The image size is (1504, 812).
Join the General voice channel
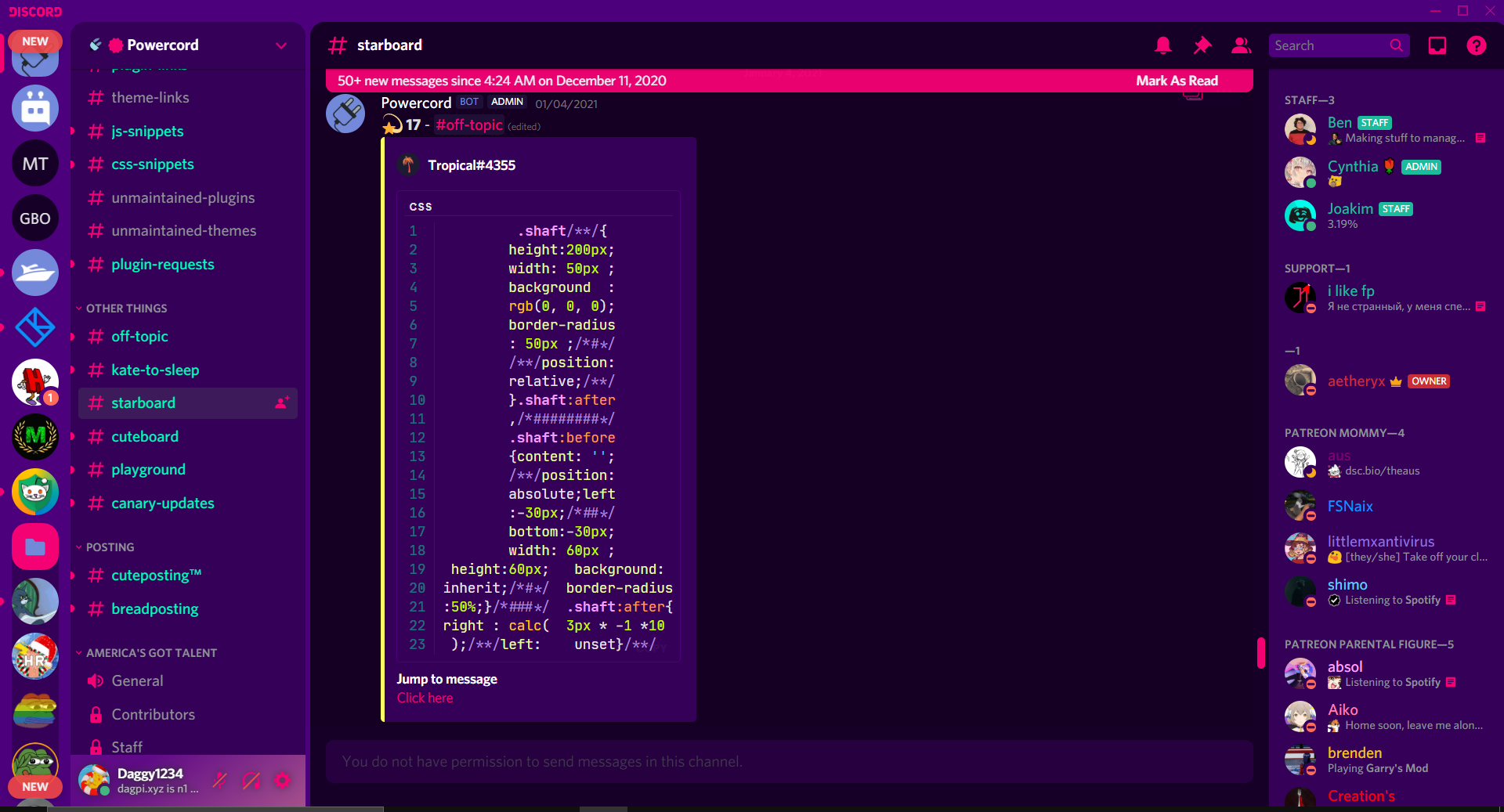(x=188, y=681)
